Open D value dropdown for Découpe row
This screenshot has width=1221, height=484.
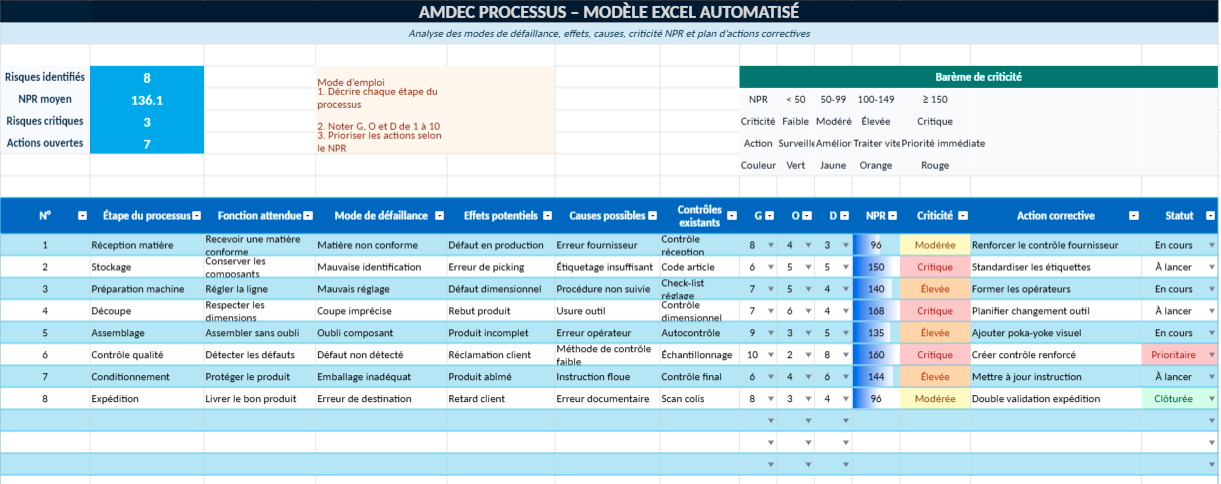pyautogui.click(x=846, y=311)
